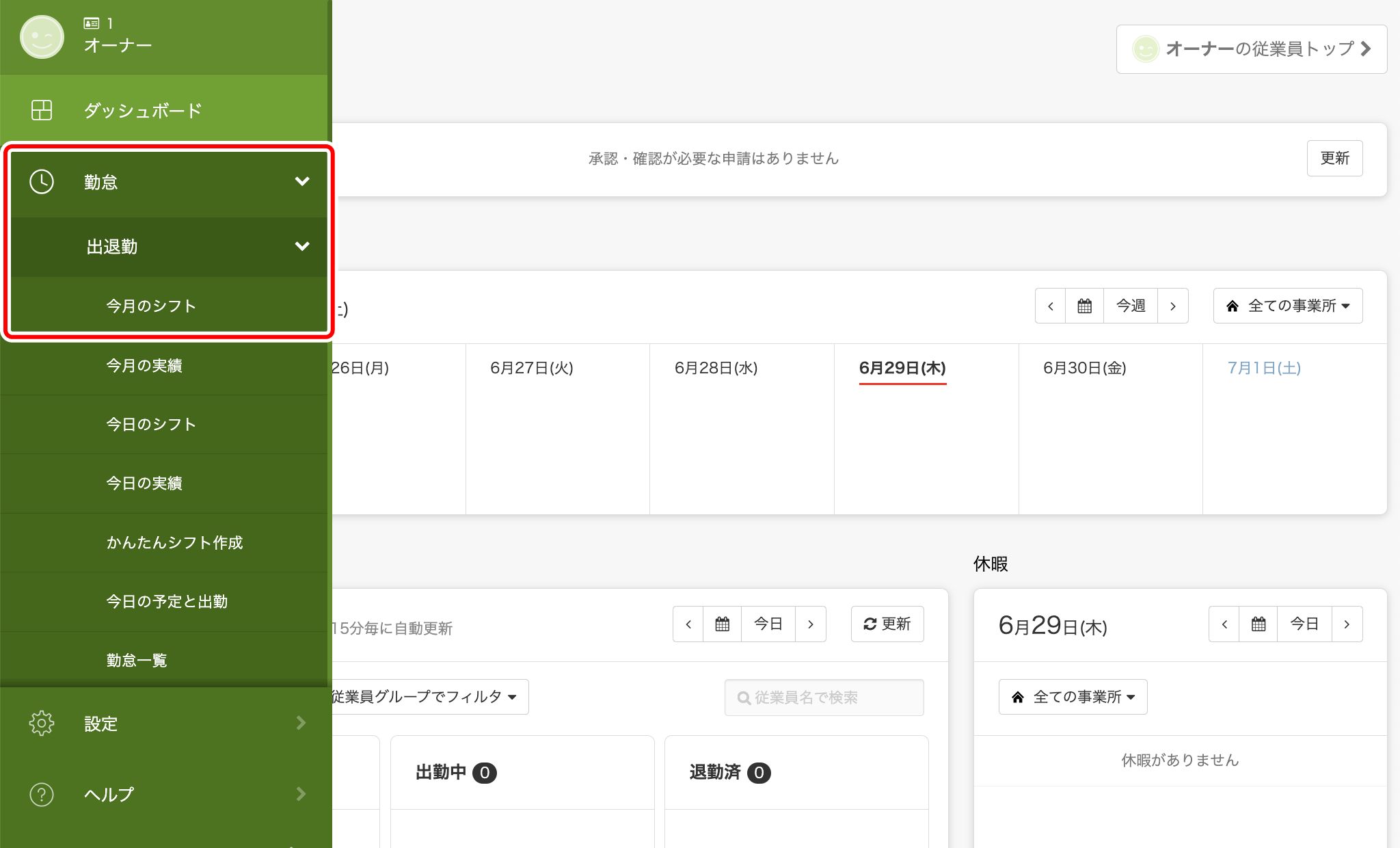Click 更新 button in approval notice

[1334, 158]
